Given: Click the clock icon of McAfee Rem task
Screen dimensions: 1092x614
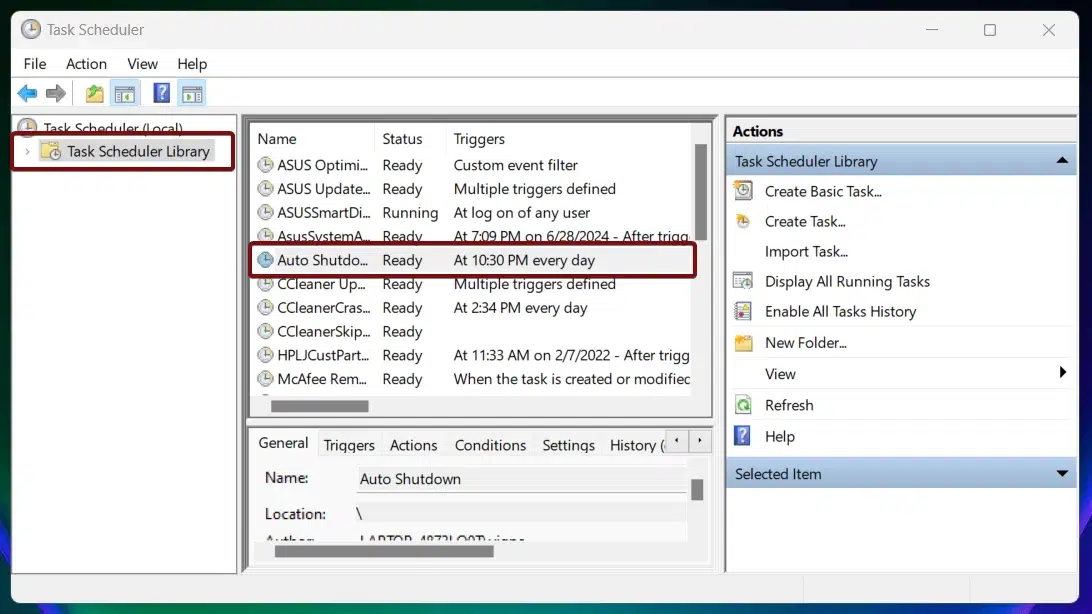Looking at the screenshot, I should pos(265,379).
